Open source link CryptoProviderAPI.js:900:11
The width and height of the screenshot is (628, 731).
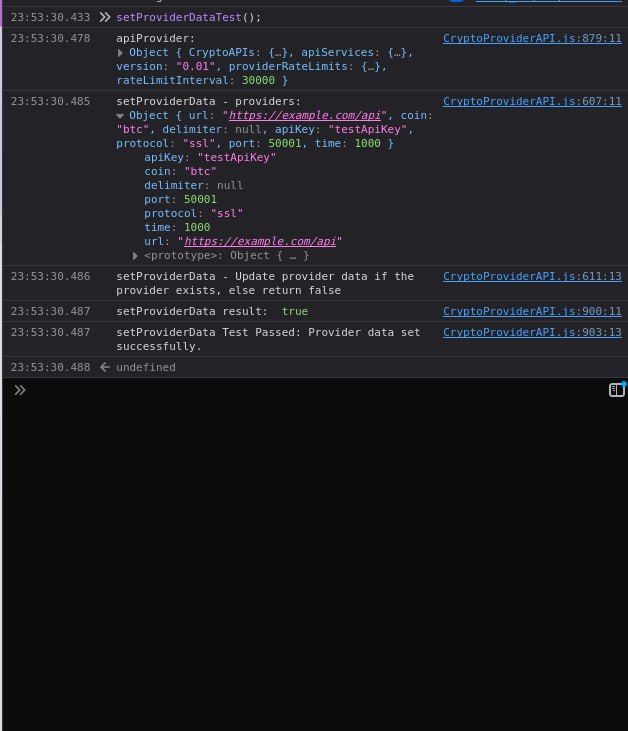[x=532, y=311]
